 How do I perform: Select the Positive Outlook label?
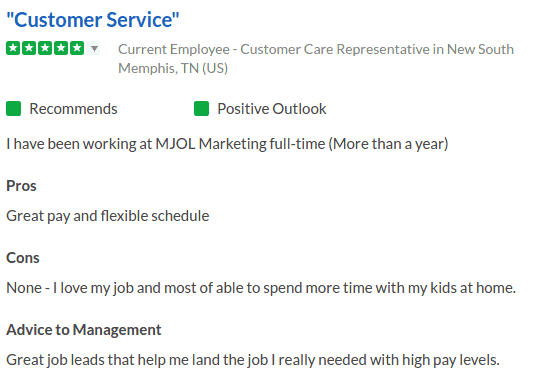272,109
